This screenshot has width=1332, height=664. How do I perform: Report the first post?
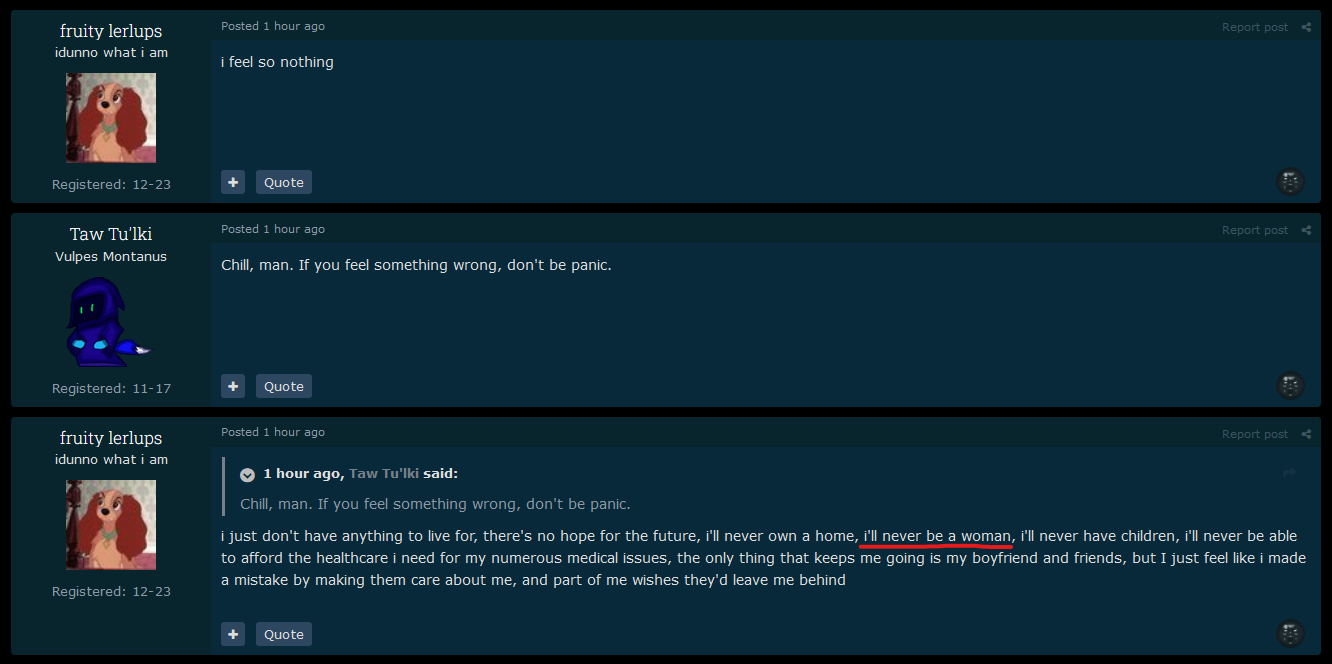(x=1254, y=27)
